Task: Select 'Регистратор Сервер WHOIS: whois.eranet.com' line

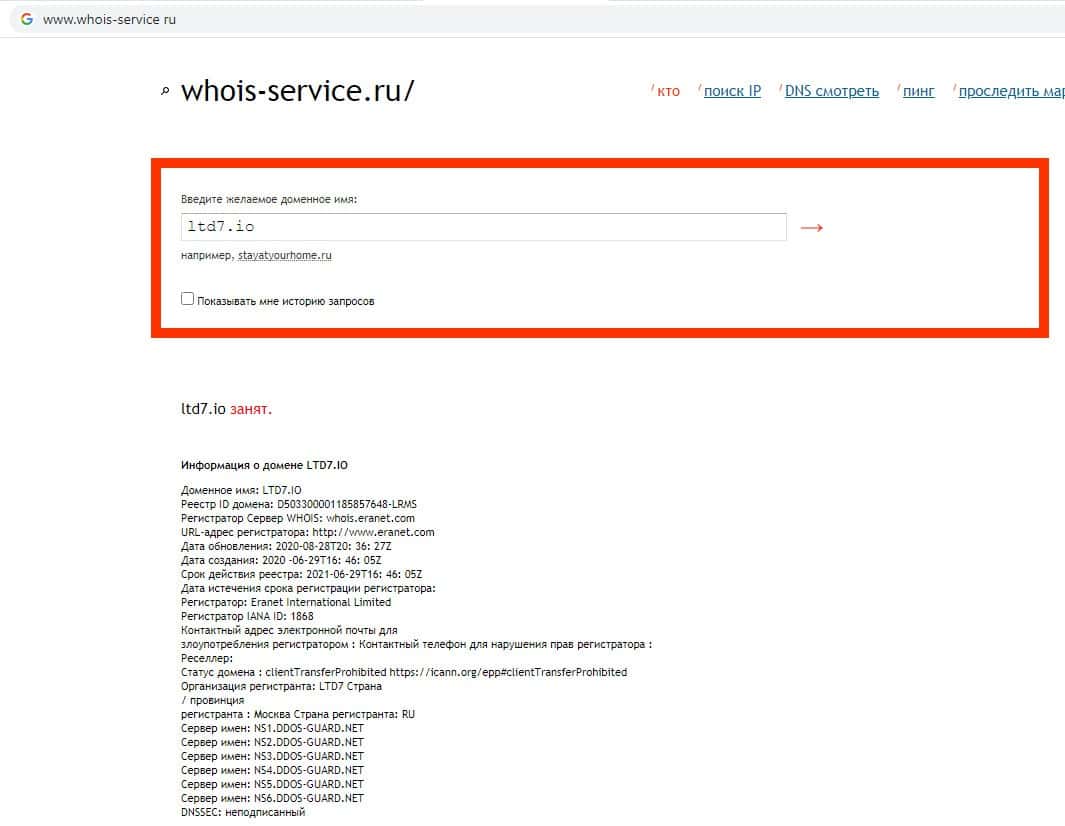Action: click(x=297, y=518)
